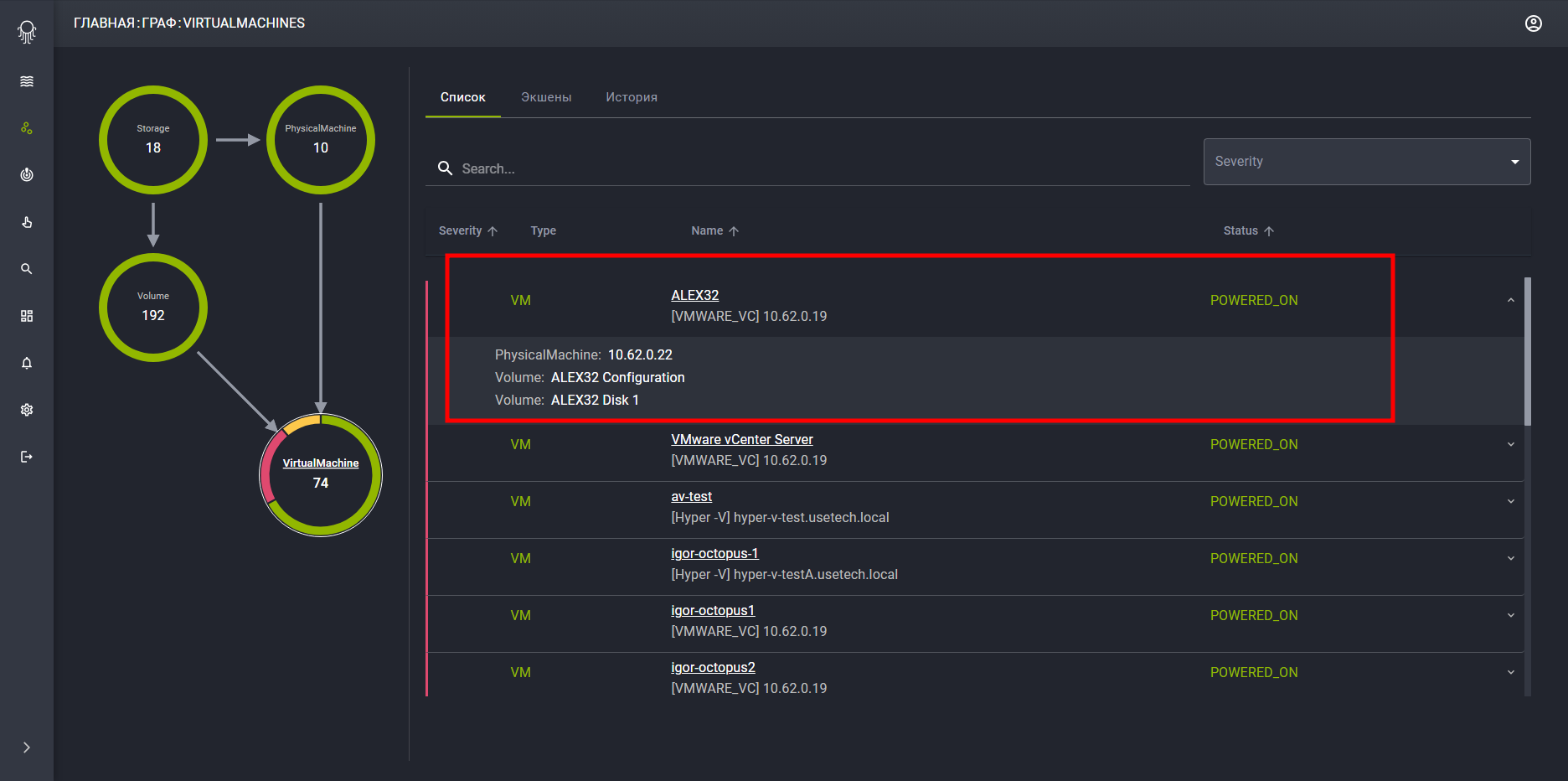The width and height of the screenshot is (1568, 781).
Task: Click the VM type cell of ALEX32
Action: (521, 300)
